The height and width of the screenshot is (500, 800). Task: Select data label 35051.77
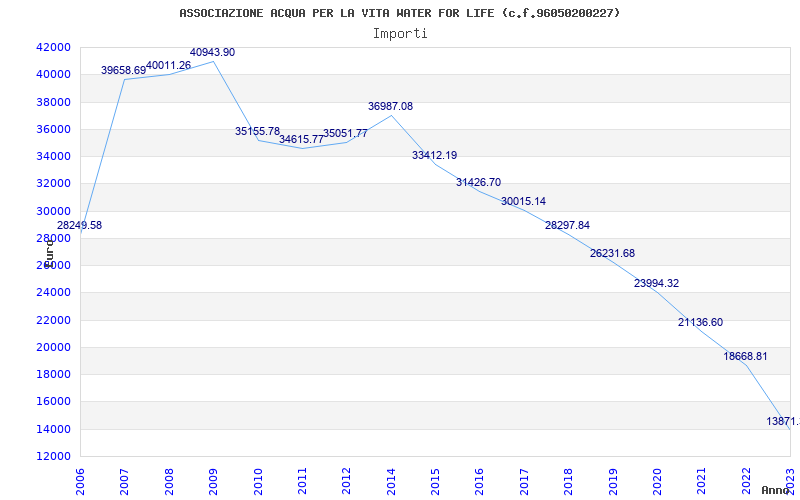coord(345,134)
